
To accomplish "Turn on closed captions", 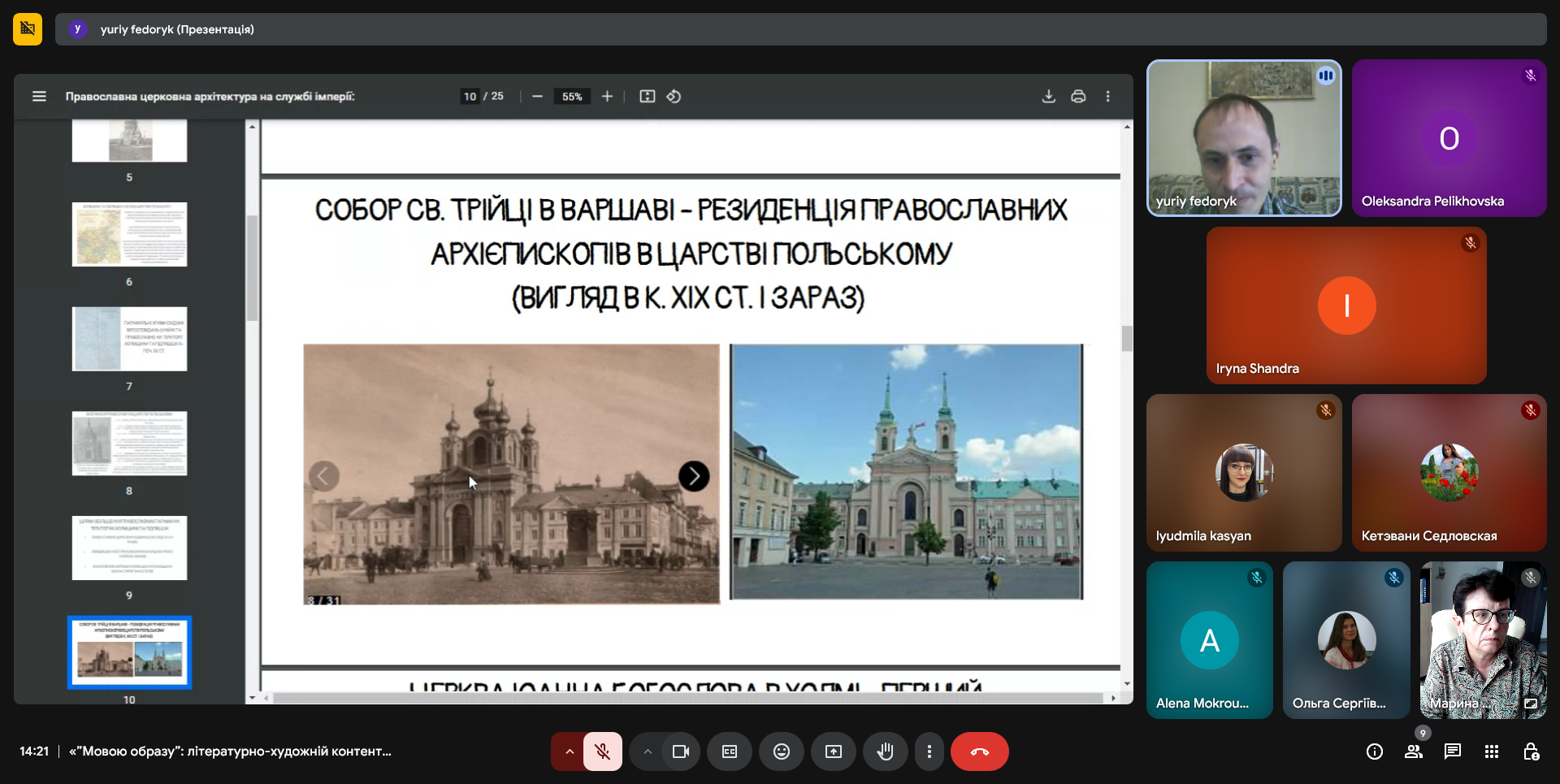I will click(x=730, y=752).
